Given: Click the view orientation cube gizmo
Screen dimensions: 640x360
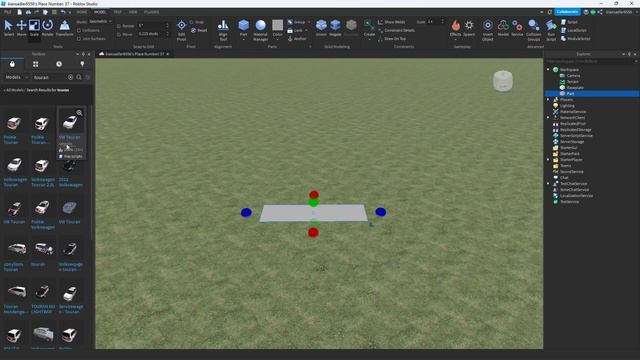Looking at the screenshot, I should click(x=503, y=81).
